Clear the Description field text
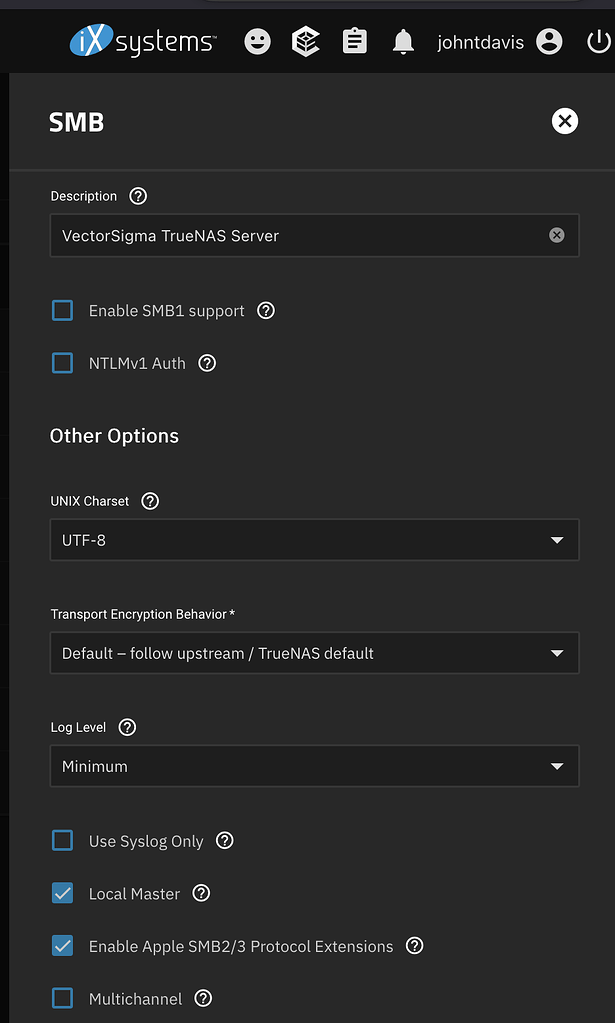Image resolution: width=615 pixels, height=1023 pixels. tap(557, 235)
